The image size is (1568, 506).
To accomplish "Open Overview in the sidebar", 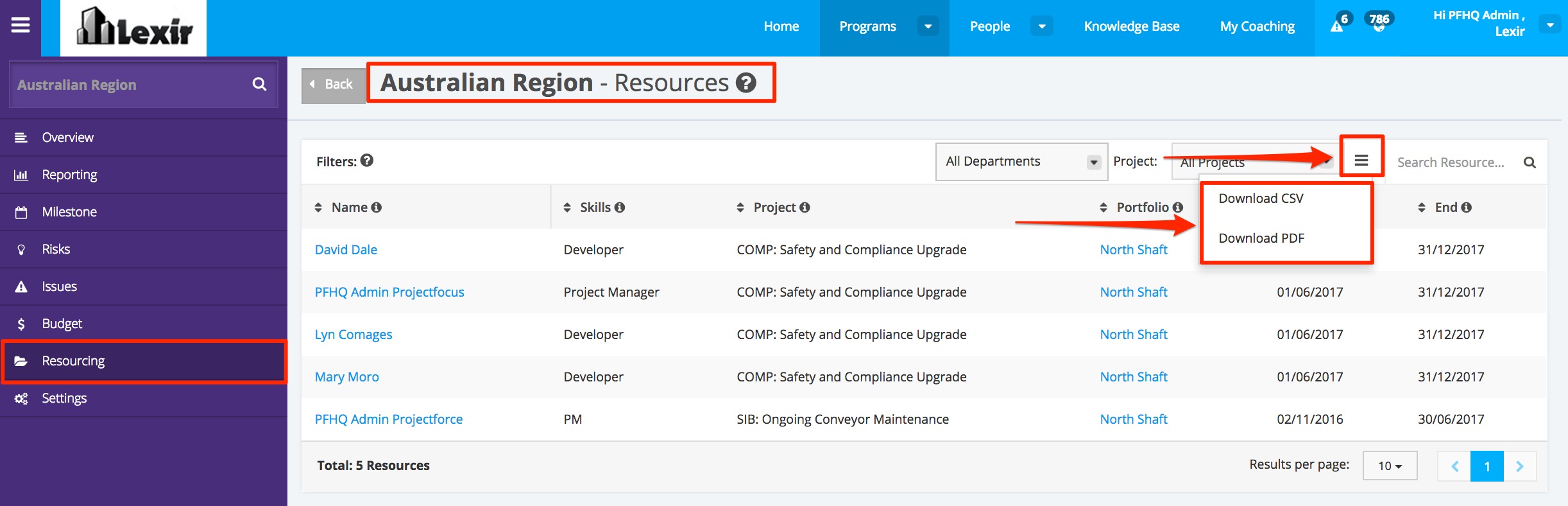I will (x=144, y=137).
